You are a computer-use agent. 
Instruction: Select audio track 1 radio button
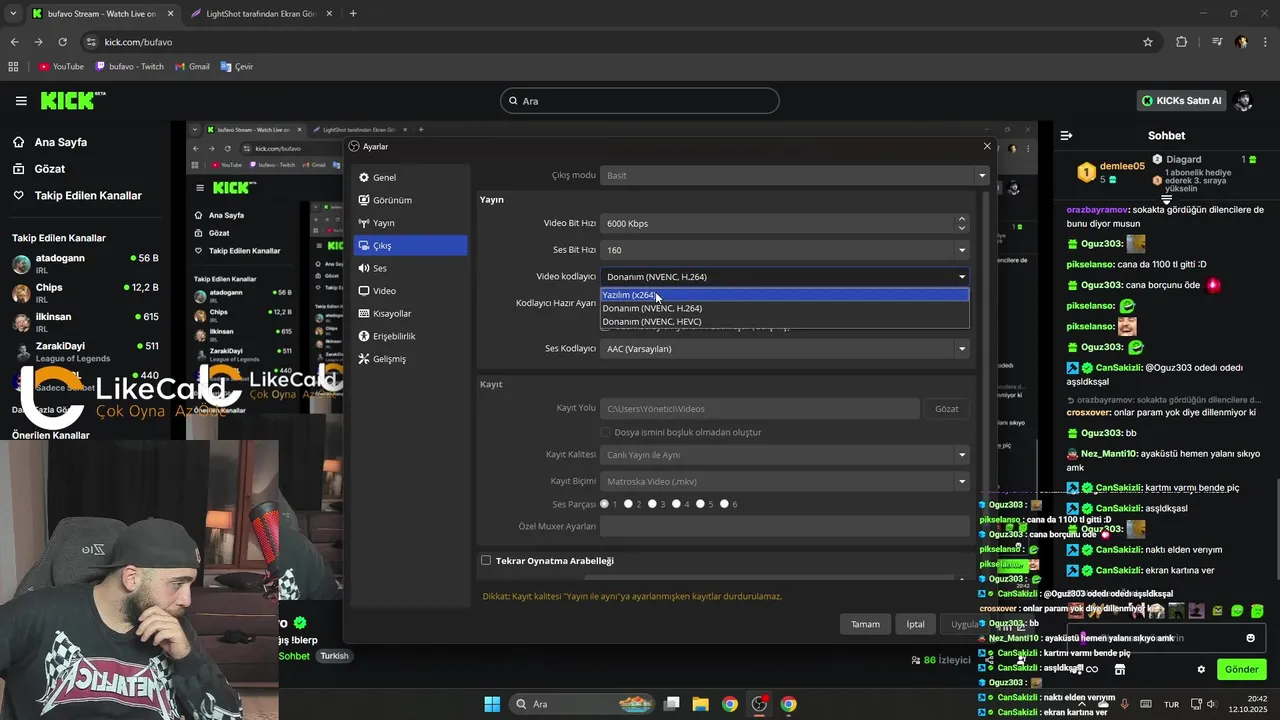coord(604,504)
